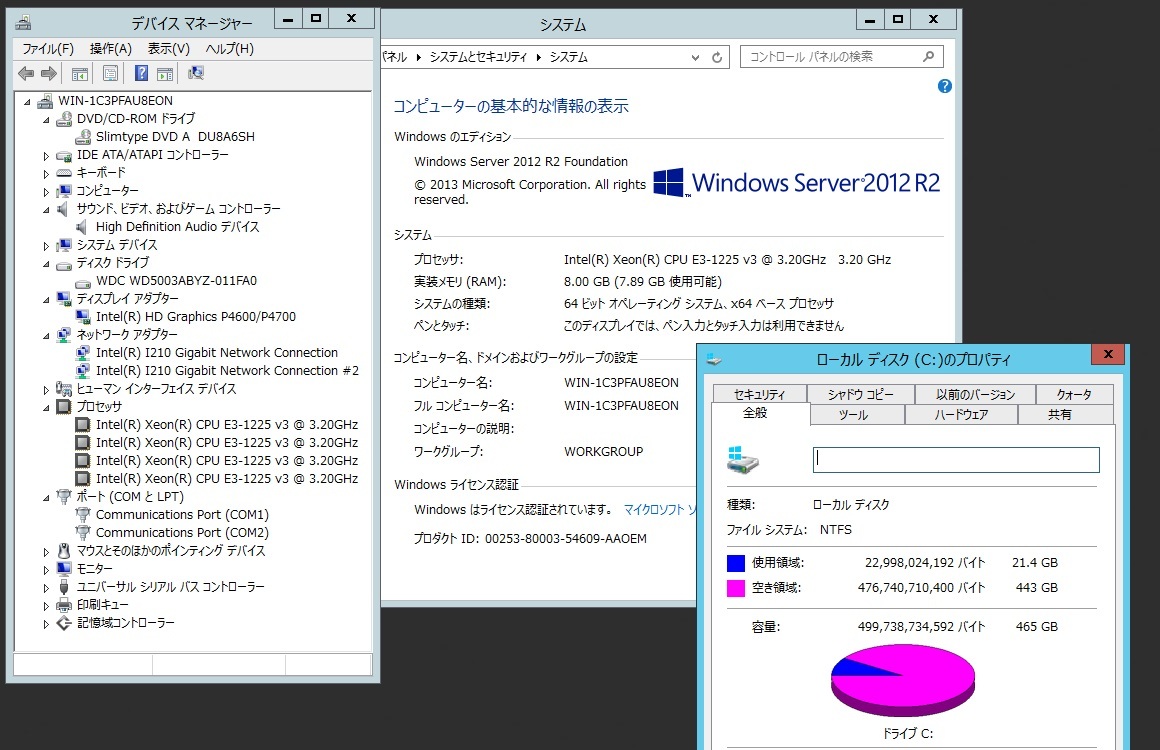The height and width of the screenshot is (750, 1160).
Task: Collapse the プロセッサ node
Action: coord(46,407)
